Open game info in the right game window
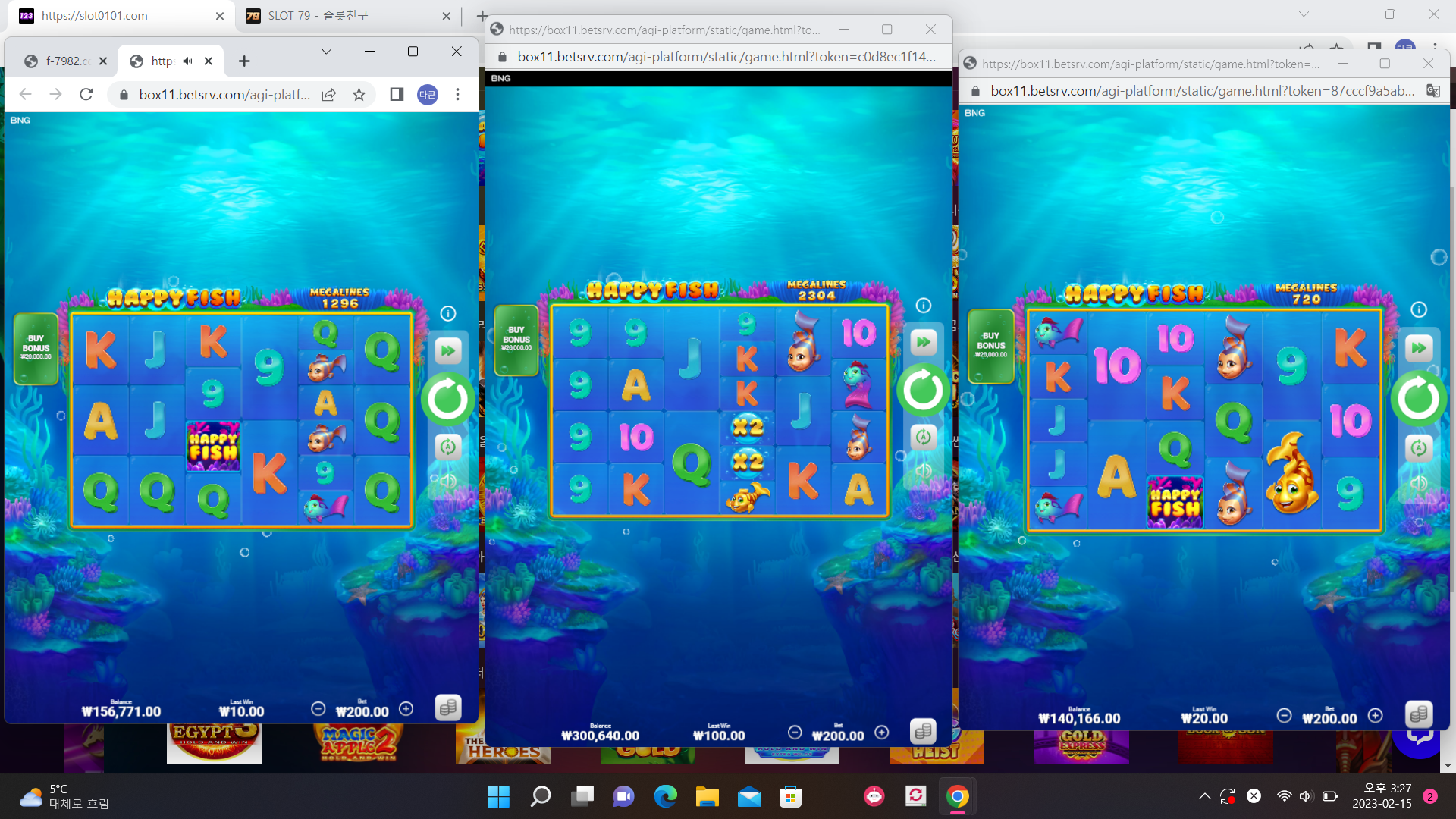 1419,309
